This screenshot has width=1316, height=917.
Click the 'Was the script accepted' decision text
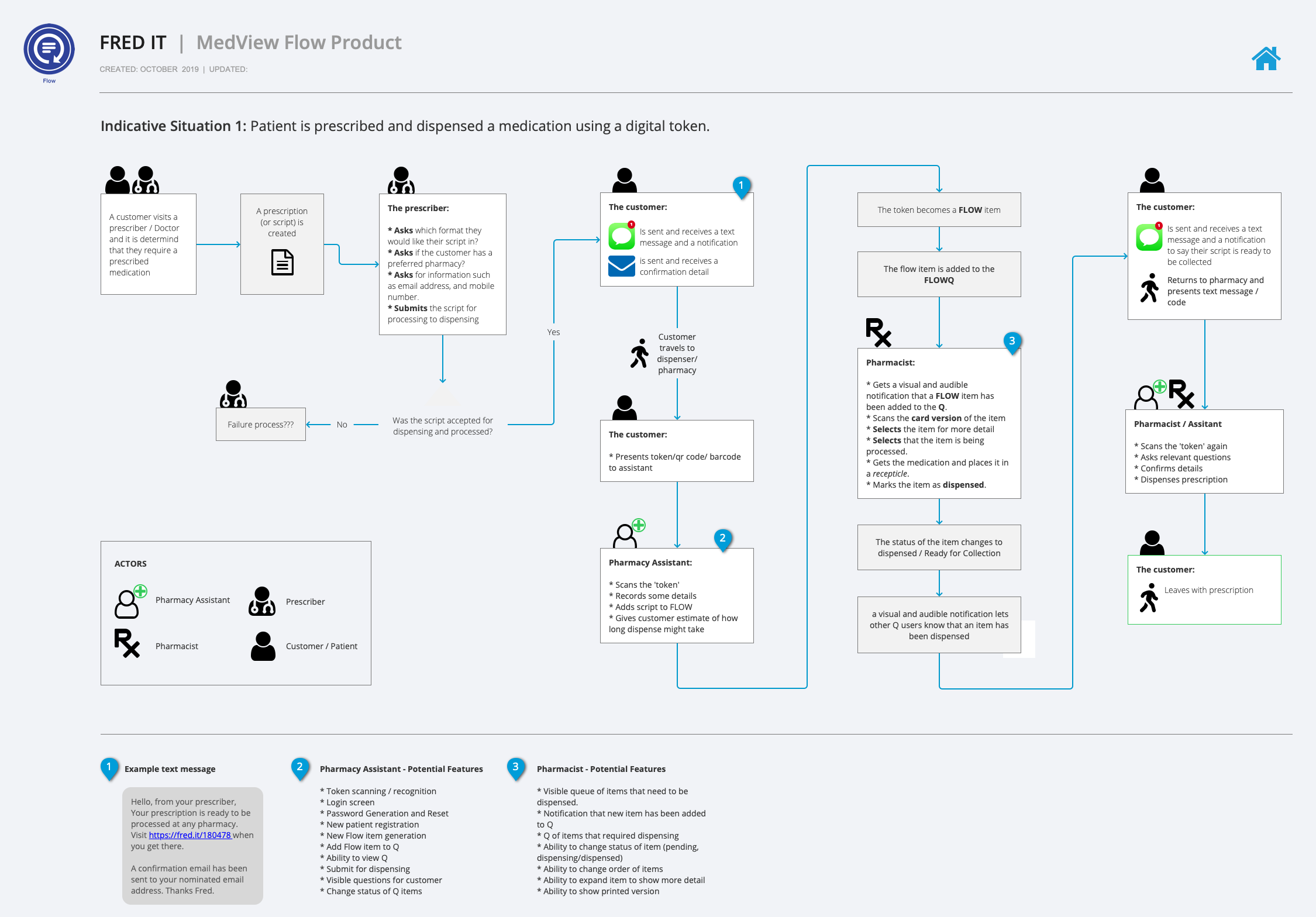pos(443,426)
